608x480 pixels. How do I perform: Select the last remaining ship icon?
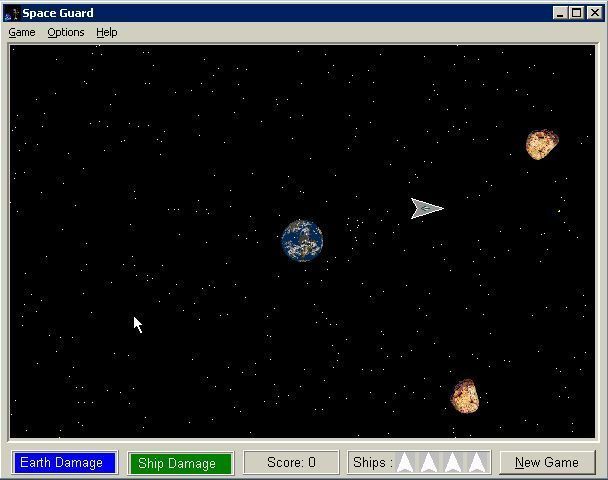pyautogui.click(x=477, y=463)
